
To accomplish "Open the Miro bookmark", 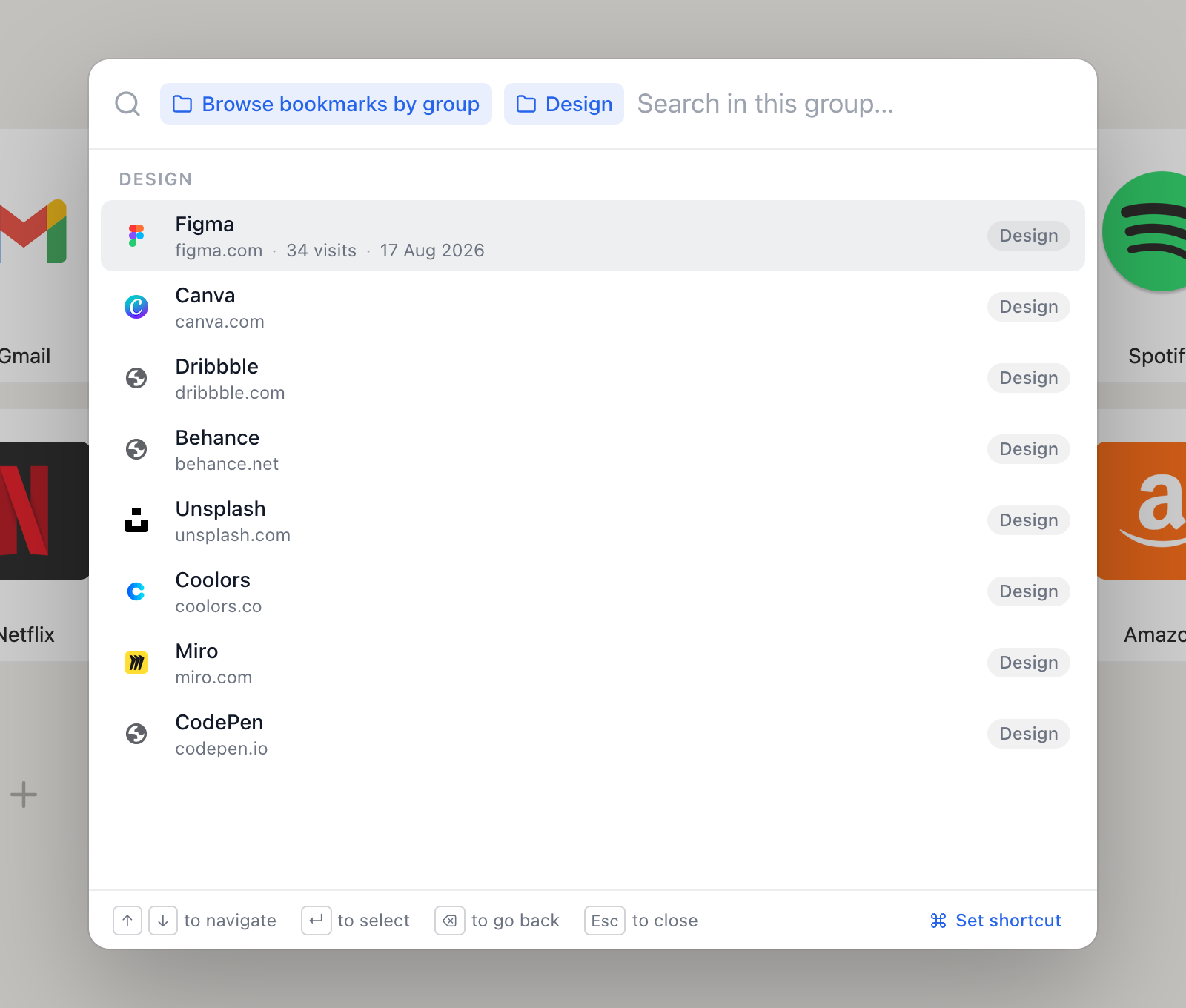I will tap(593, 663).
